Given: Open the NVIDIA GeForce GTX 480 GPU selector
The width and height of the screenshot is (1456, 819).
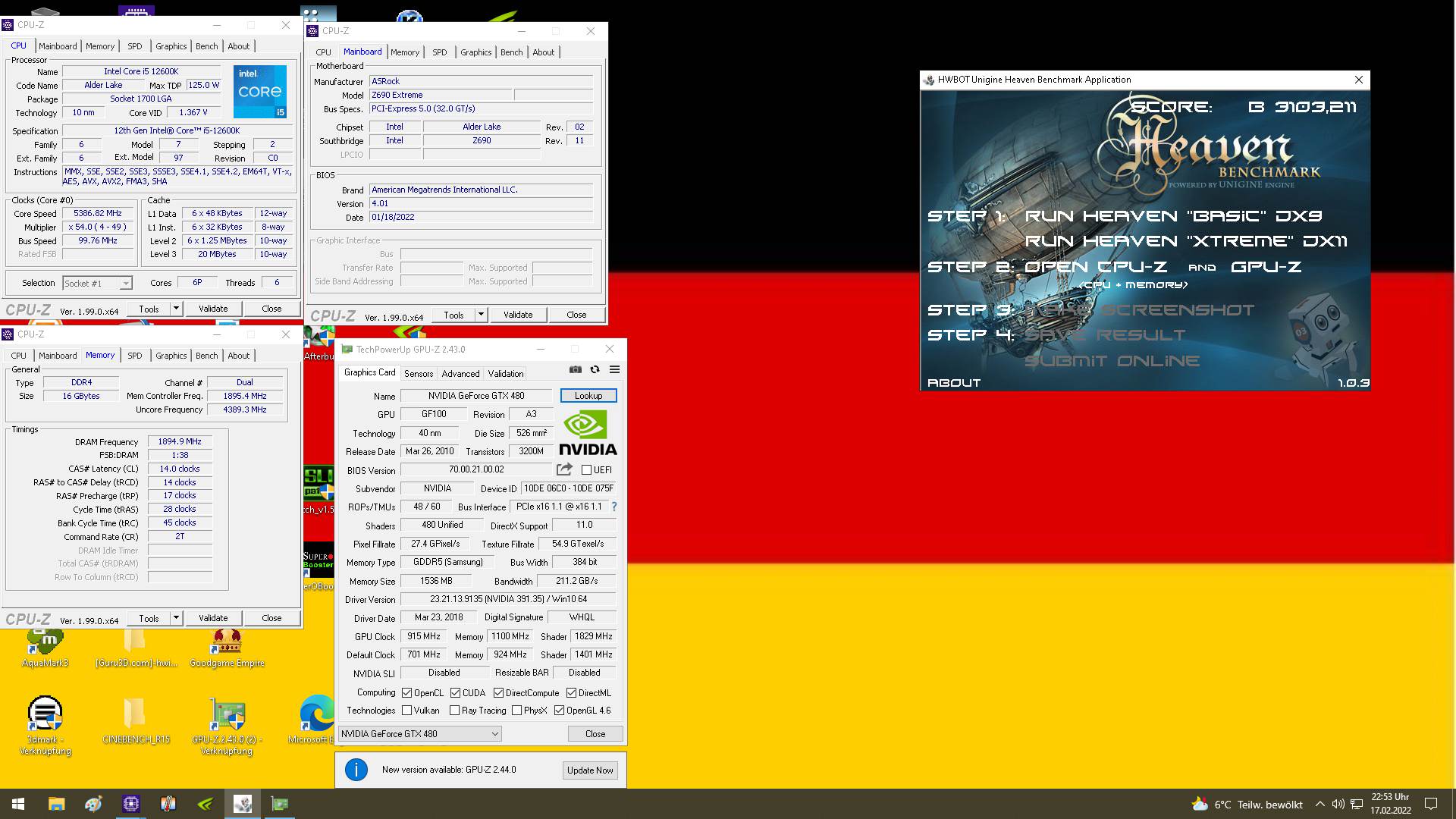Looking at the screenshot, I should 420,733.
